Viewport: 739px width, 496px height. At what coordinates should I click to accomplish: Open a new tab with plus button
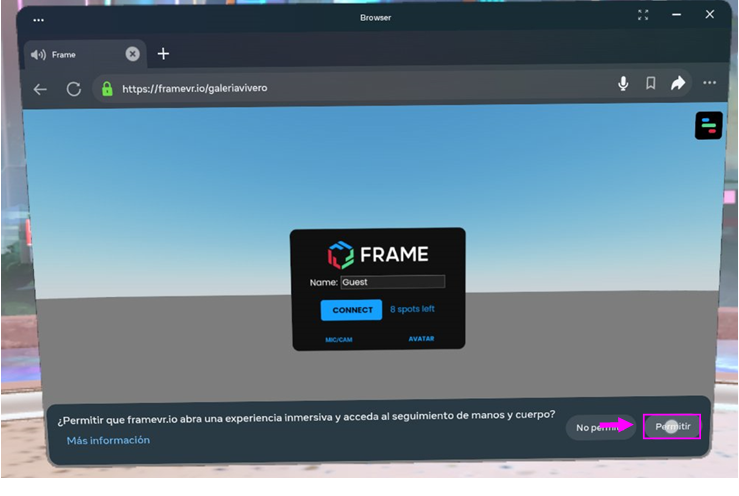coord(163,54)
